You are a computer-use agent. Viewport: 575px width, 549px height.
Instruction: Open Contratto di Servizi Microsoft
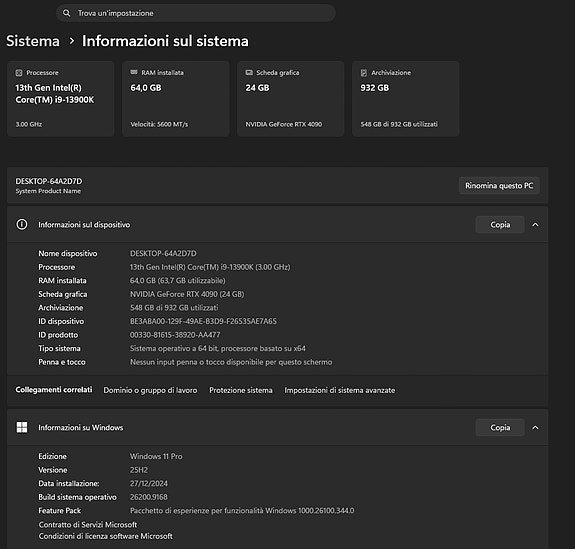pyautogui.click(x=88, y=524)
